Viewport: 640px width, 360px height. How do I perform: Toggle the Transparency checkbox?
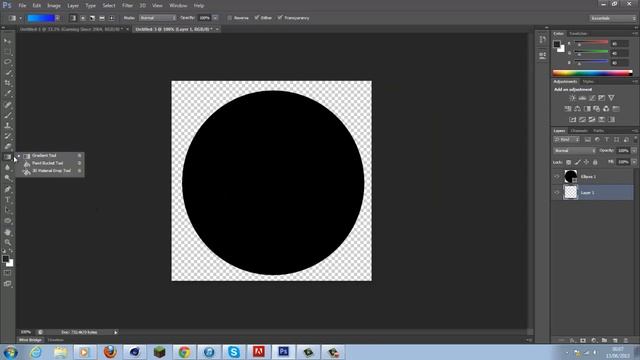280,18
